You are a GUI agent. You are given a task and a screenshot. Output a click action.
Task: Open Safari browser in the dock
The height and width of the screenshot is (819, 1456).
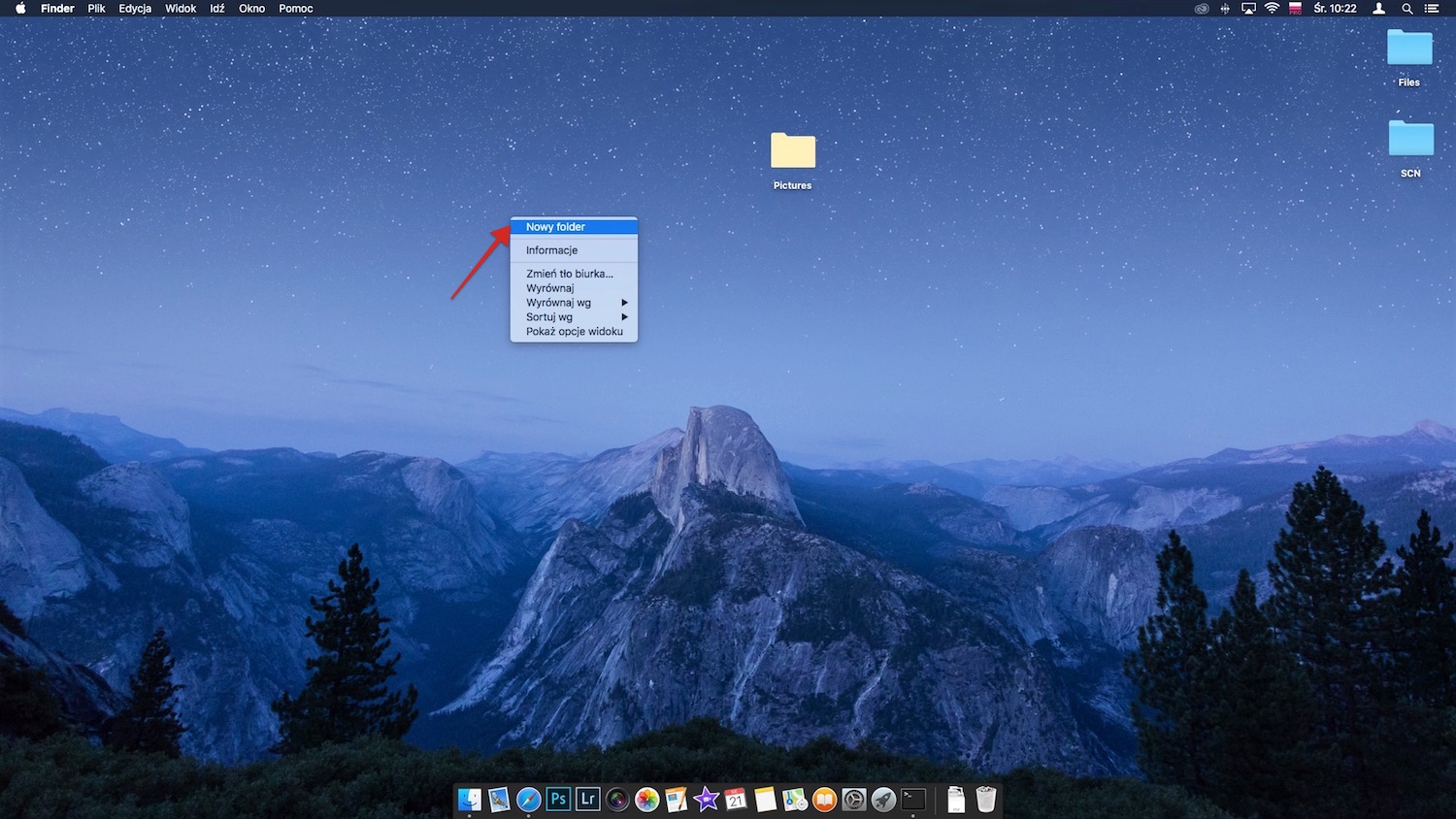click(x=528, y=799)
